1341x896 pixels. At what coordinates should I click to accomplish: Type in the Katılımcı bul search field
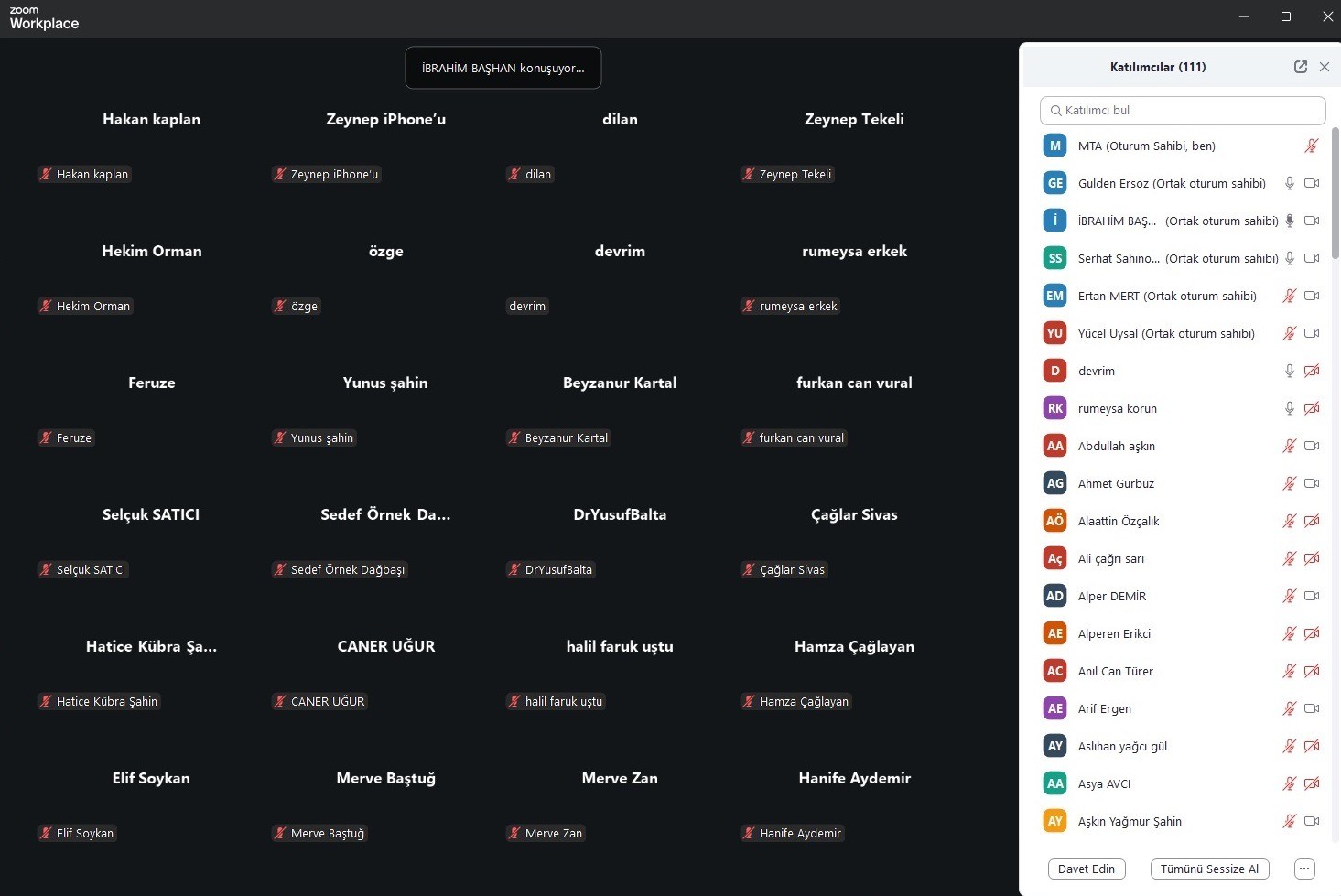pos(1190,111)
